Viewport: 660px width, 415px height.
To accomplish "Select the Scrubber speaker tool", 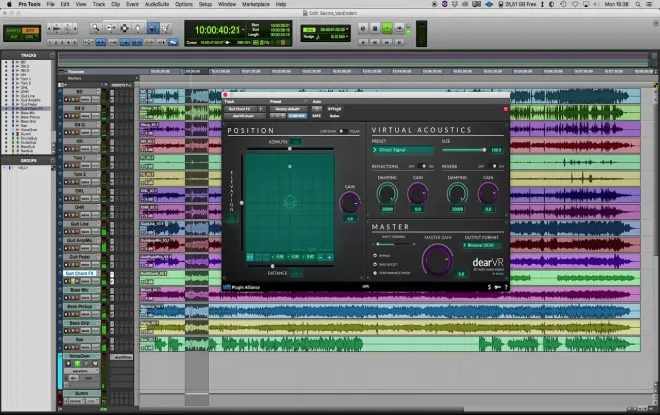I will point(153,28).
